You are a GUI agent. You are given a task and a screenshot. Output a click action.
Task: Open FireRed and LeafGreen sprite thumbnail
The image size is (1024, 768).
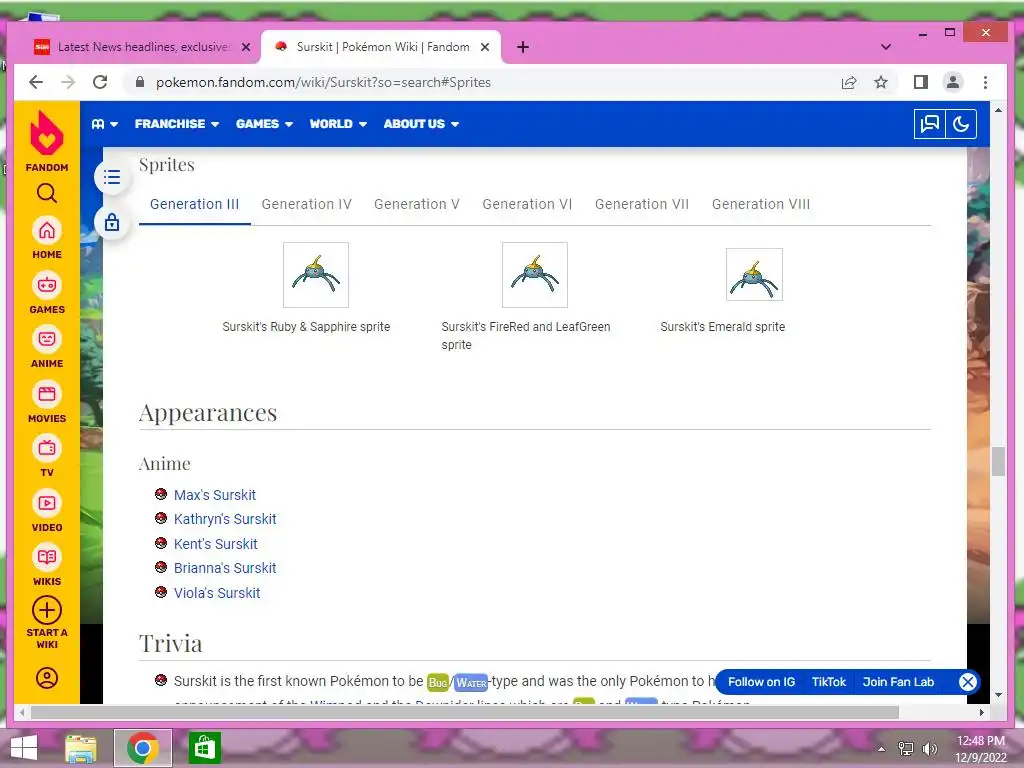click(x=535, y=275)
